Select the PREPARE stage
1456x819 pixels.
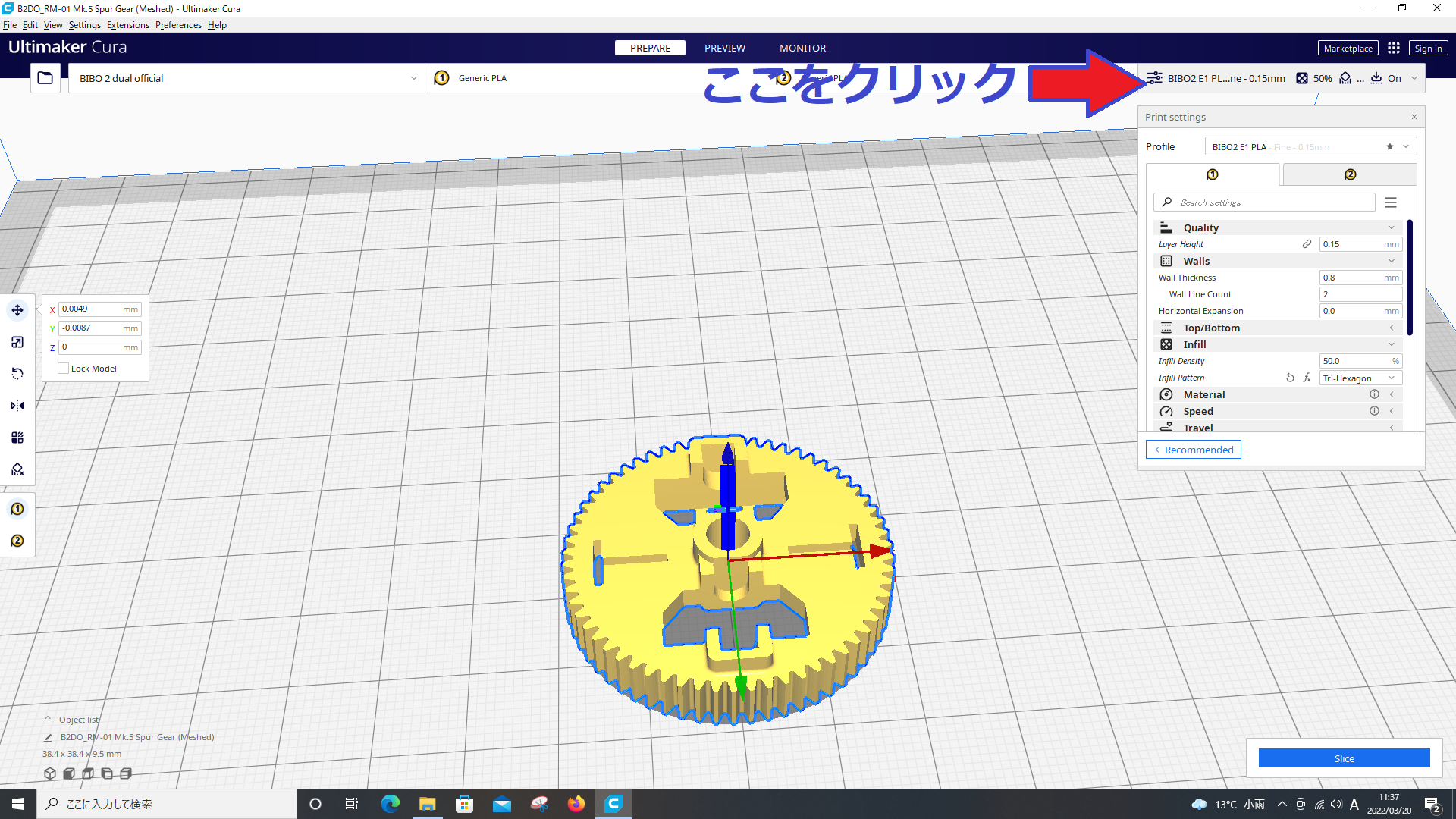click(651, 48)
